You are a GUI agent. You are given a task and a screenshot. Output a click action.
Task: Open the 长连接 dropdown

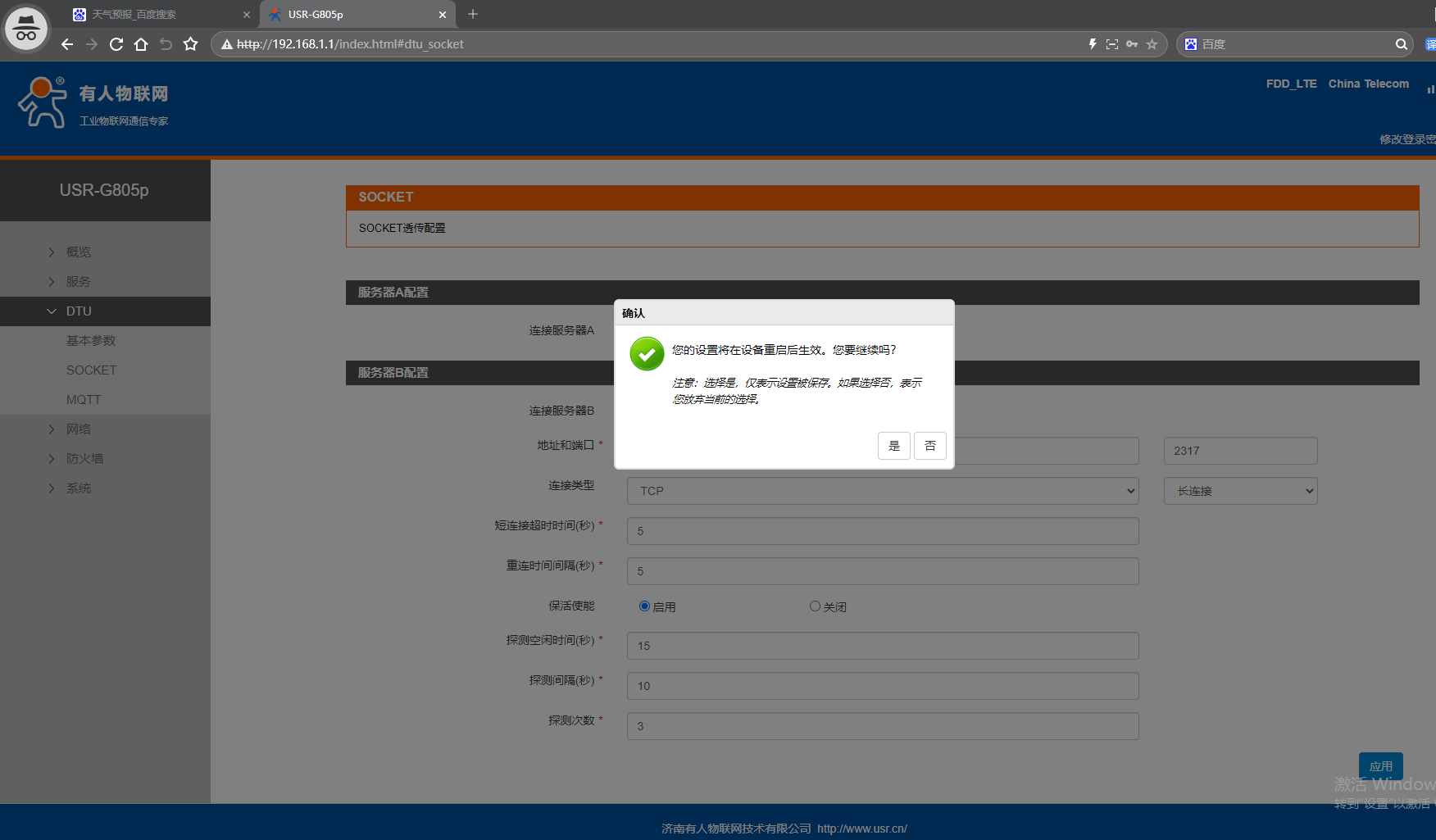pos(1240,491)
